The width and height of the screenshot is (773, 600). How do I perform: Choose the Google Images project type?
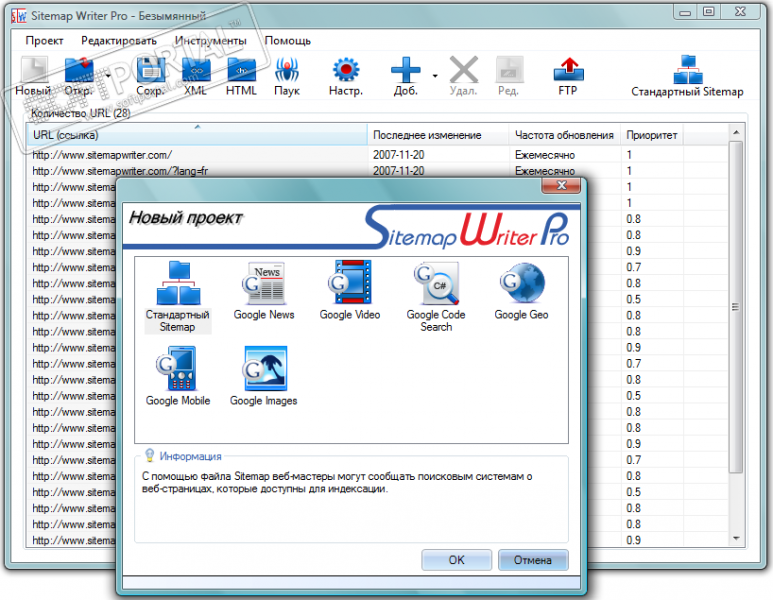point(264,376)
